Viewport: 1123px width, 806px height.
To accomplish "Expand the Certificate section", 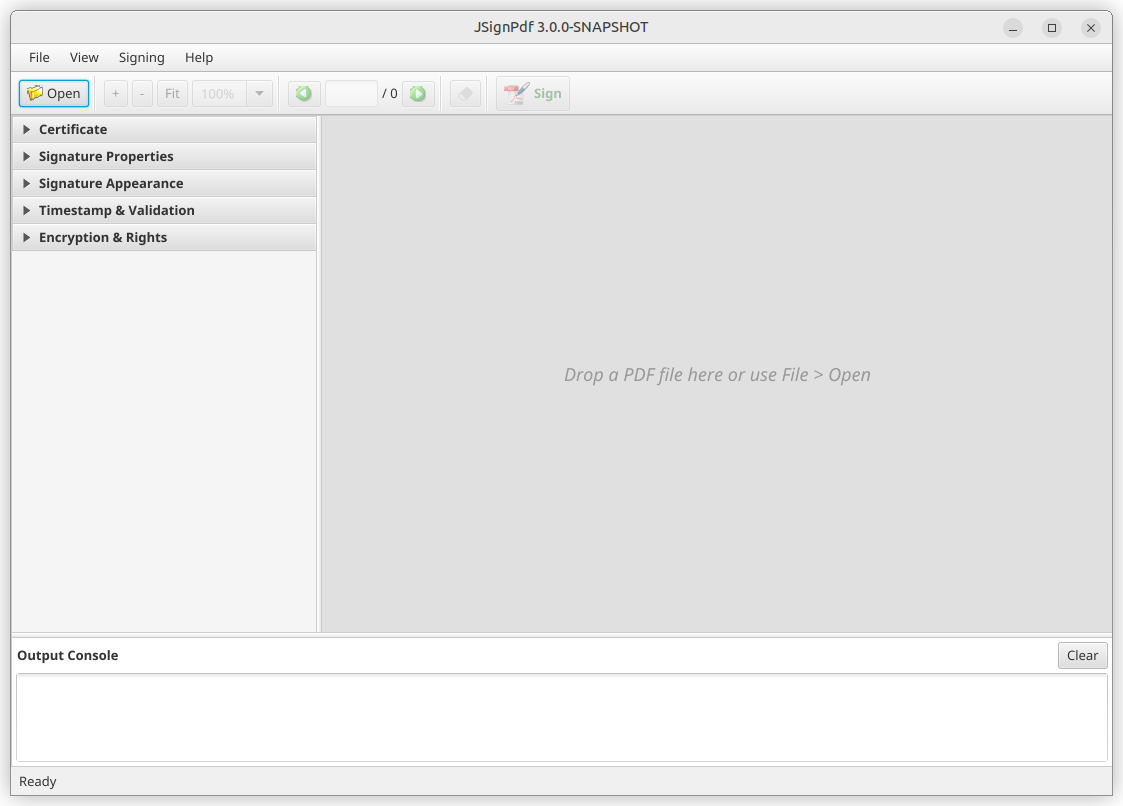I will (x=72, y=129).
